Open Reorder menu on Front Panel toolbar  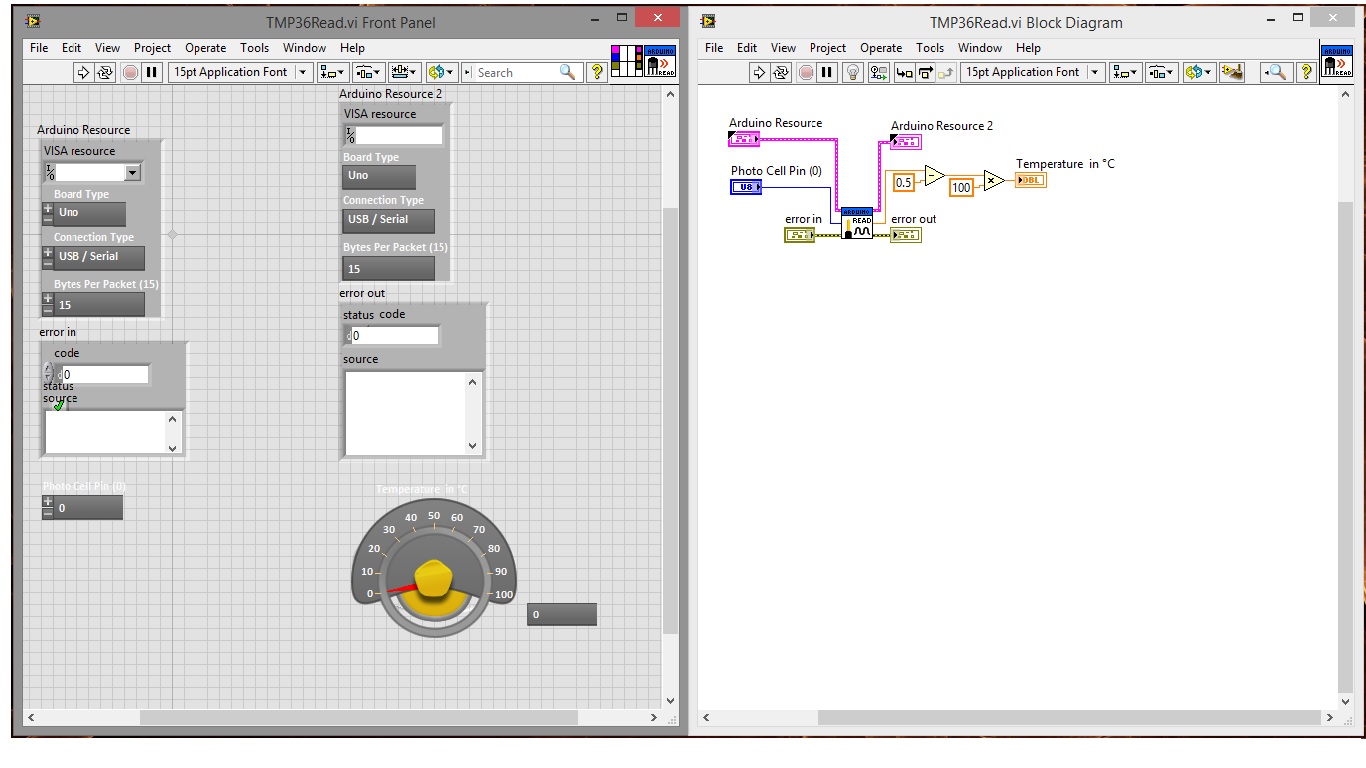441,72
